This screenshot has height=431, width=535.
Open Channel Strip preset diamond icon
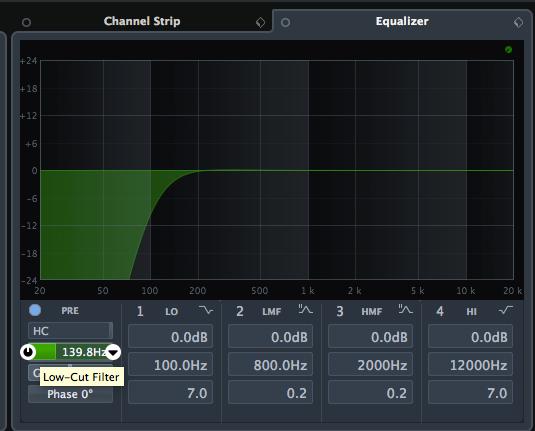pos(260,23)
